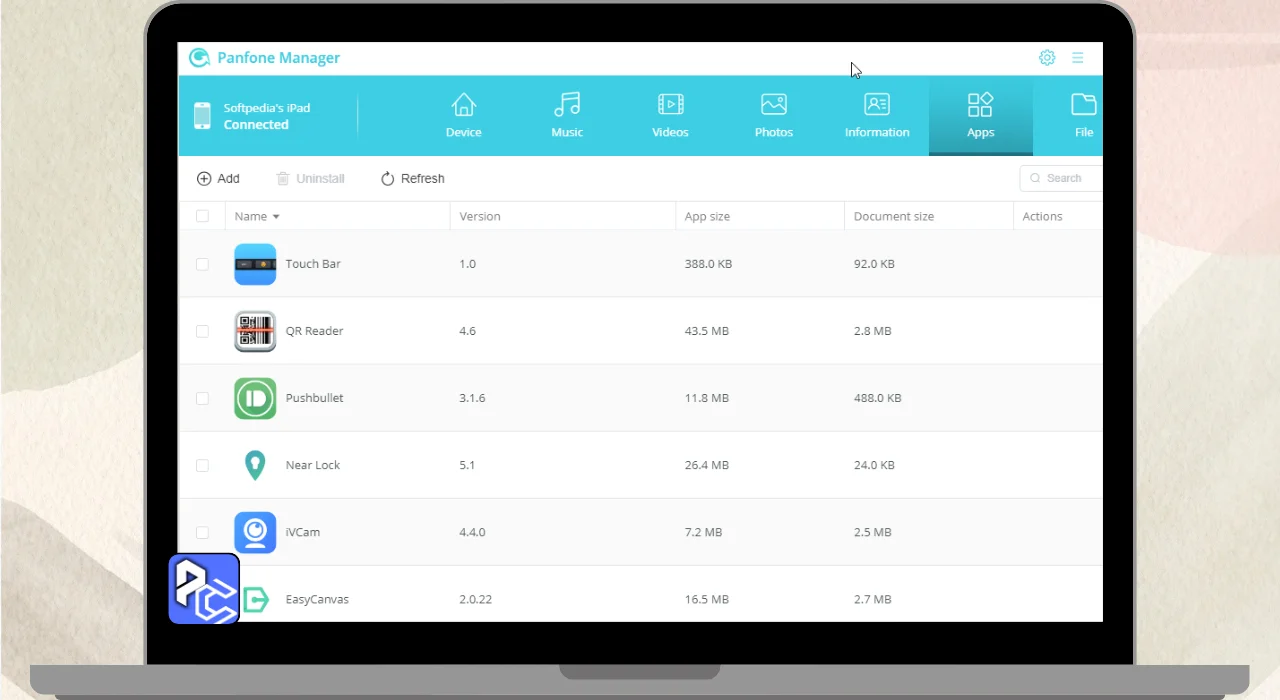Viewport: 1280px width, 700px height.
Task: Click the 488.0 KB document size
Action: point(877,398)
